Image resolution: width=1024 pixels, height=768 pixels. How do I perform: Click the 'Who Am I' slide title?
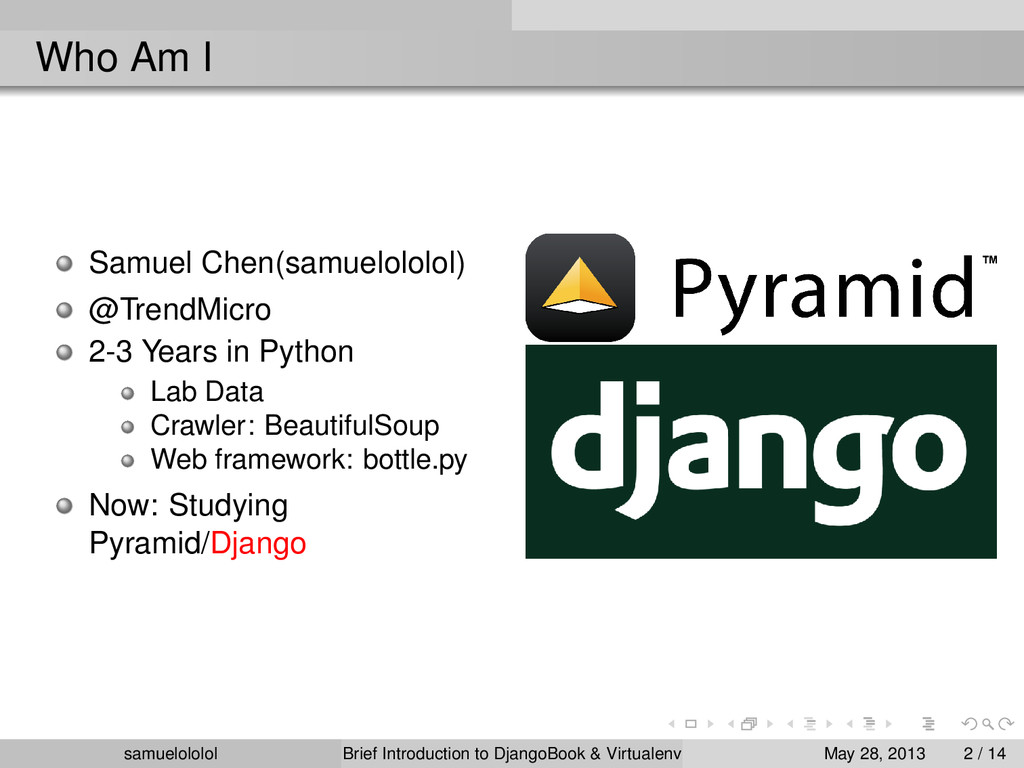124,57
